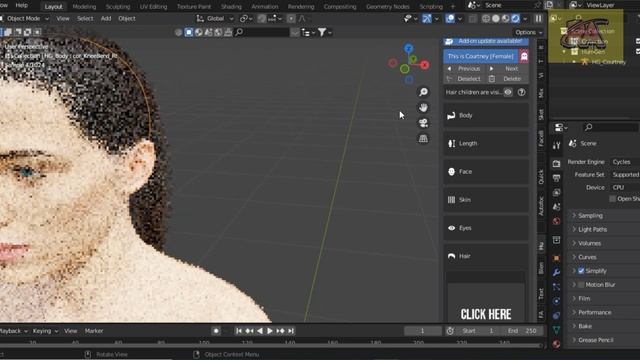
Task: Expand the Light Paths panel
Action: click(x=604, y=229)
